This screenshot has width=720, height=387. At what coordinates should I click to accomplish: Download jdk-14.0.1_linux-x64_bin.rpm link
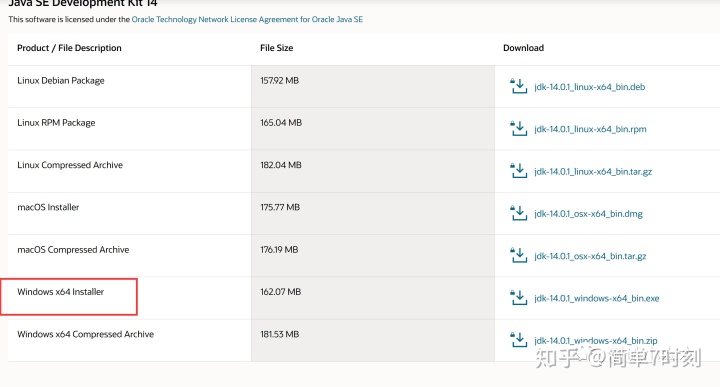coord(590,129)
